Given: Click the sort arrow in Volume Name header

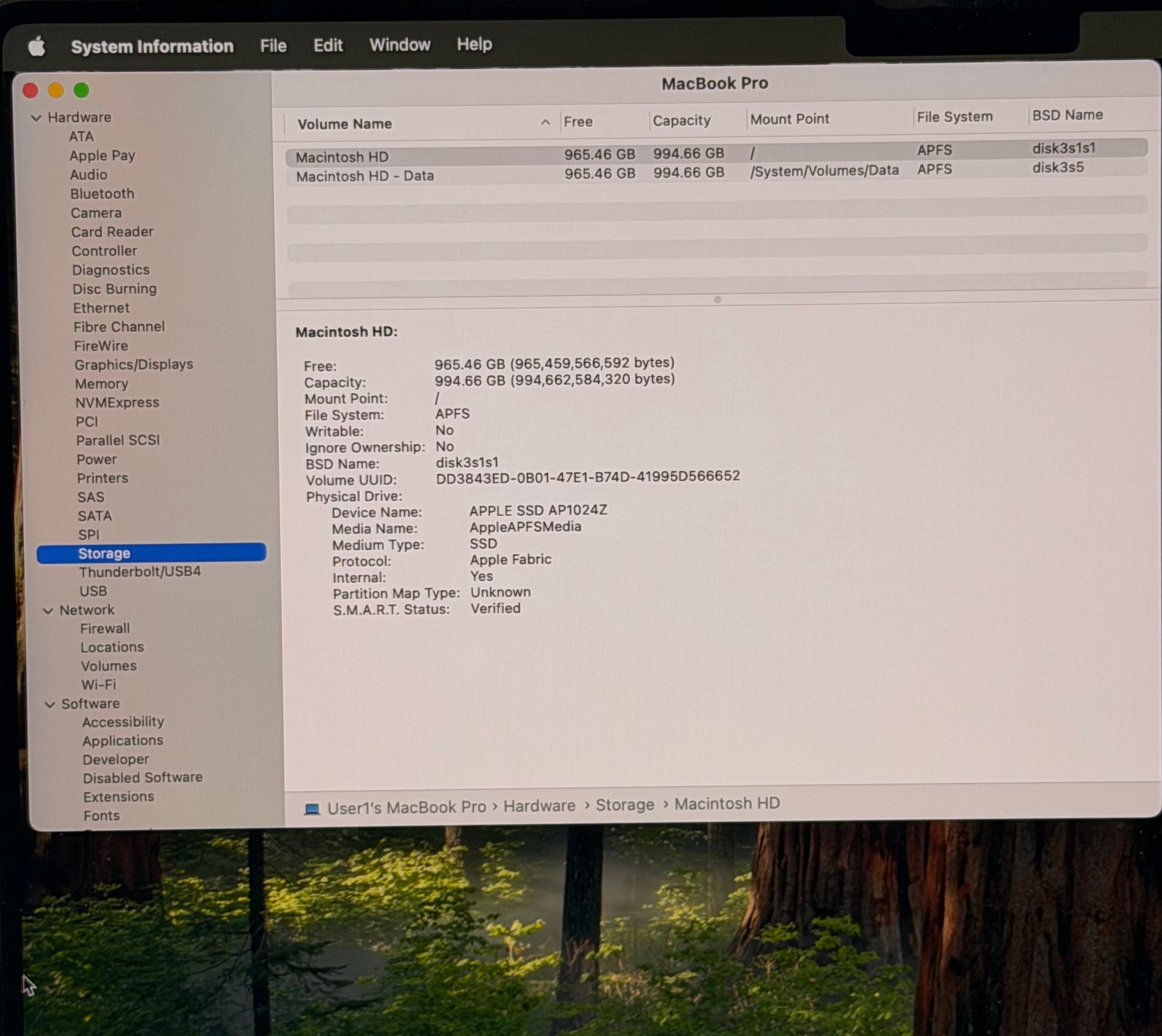Looking at the screenshot, I should (545, 122).
